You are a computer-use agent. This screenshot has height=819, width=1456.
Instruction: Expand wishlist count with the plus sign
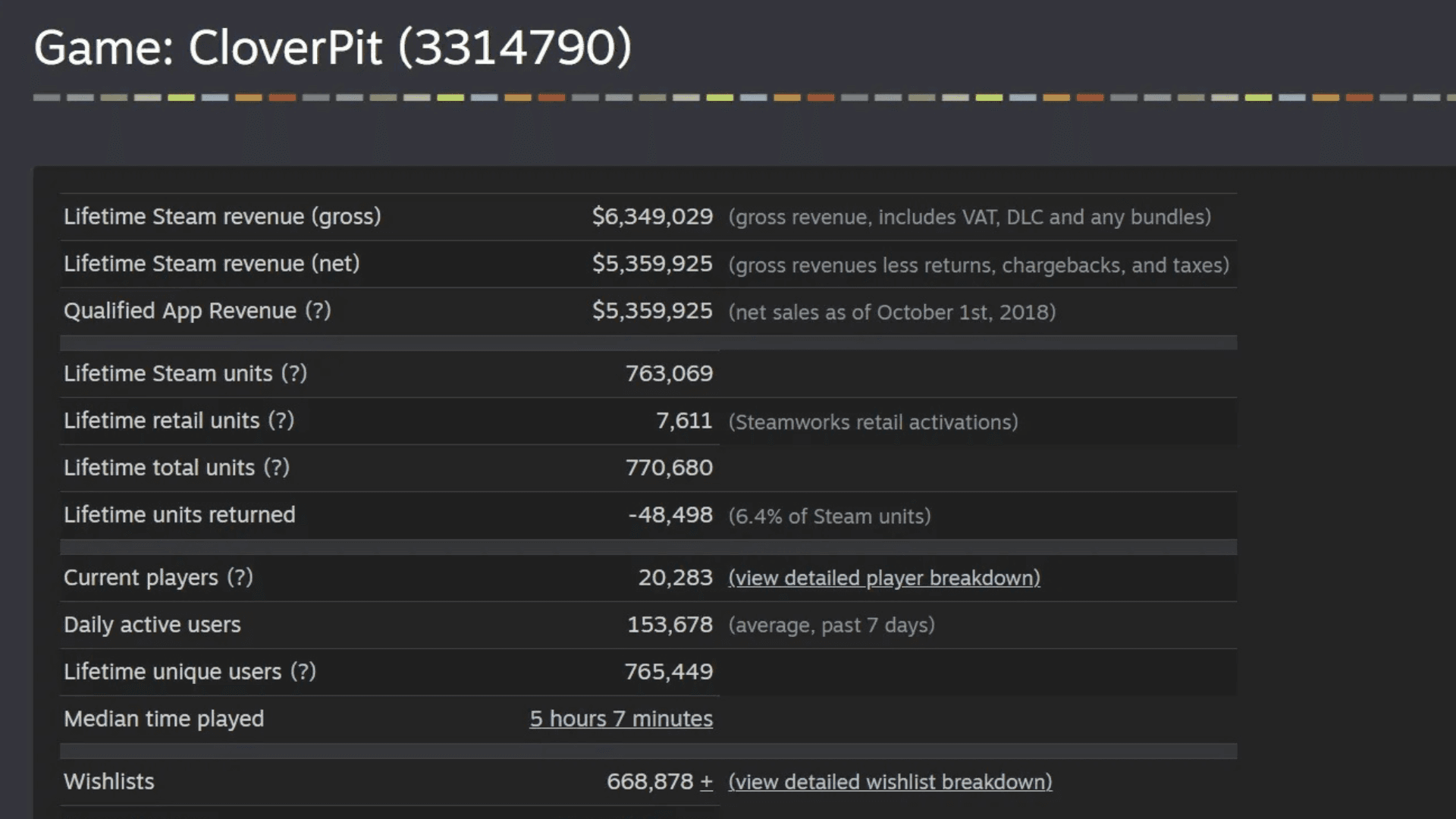click(706, 782)
